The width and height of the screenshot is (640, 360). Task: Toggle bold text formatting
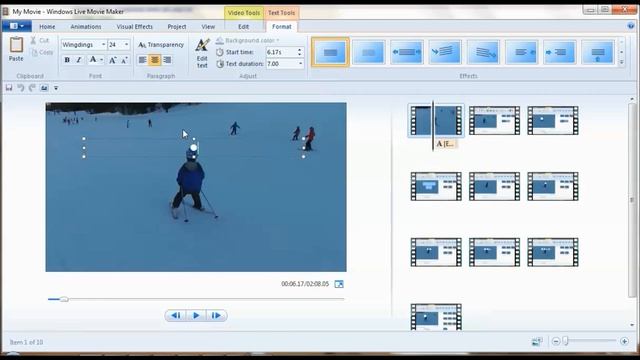[x=67, y=60]
